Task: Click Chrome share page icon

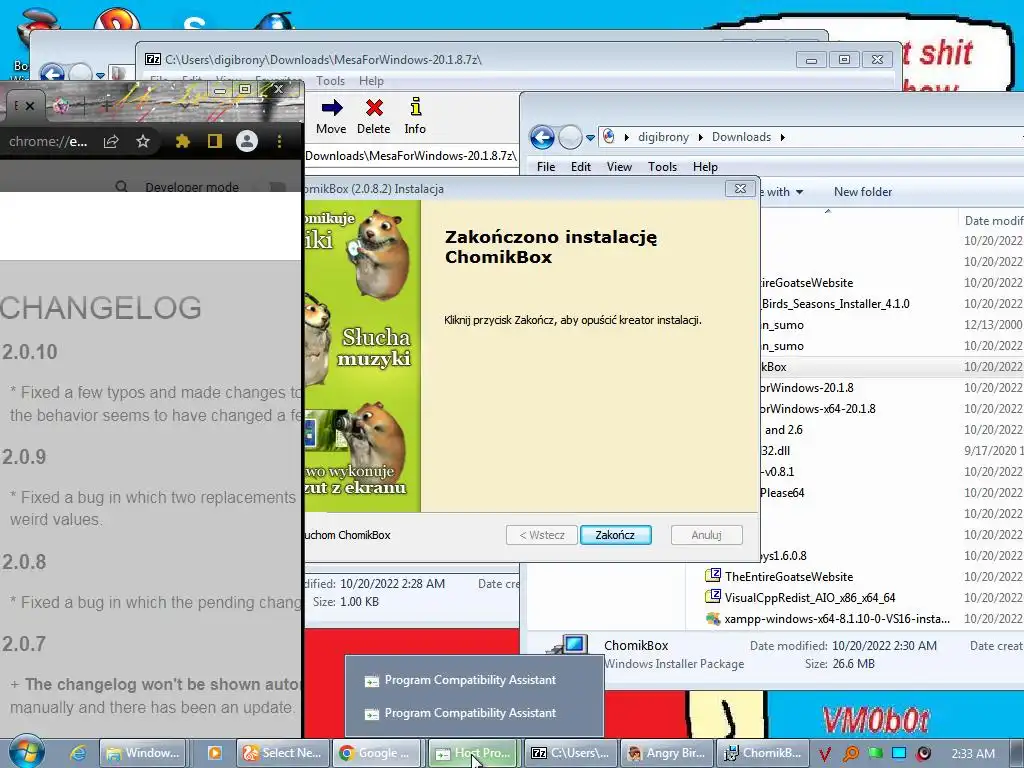Action: click(111, 142)
